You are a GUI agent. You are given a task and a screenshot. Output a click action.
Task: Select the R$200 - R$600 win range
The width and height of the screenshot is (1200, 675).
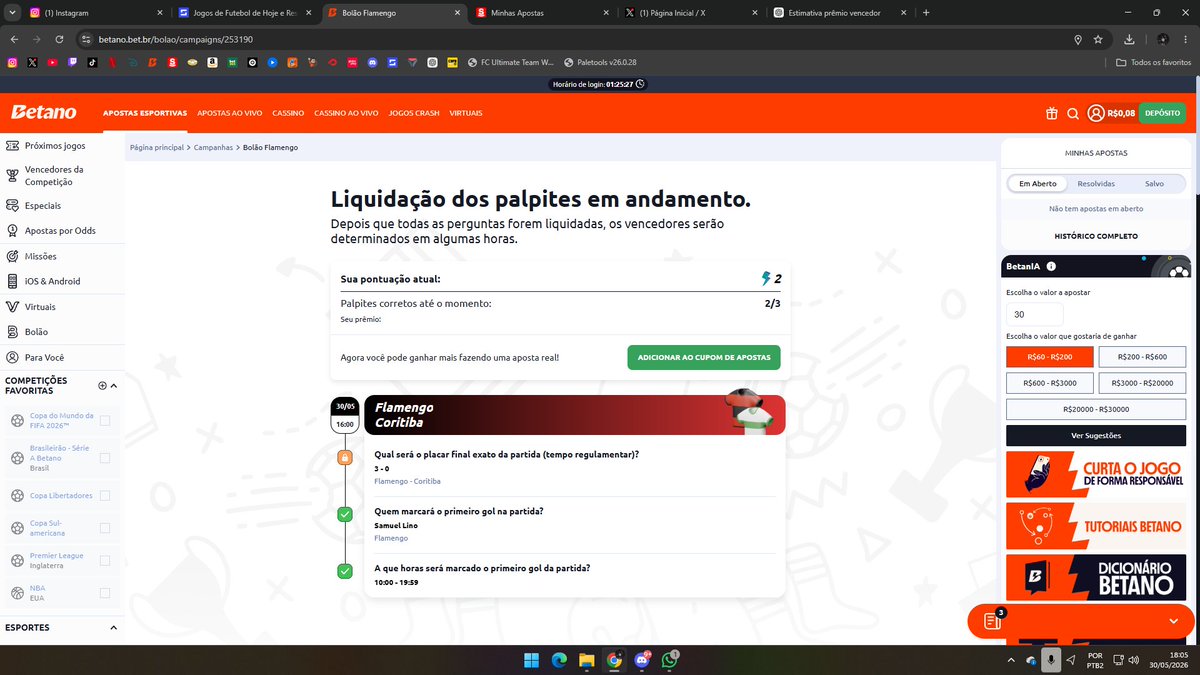(1142, 357)
